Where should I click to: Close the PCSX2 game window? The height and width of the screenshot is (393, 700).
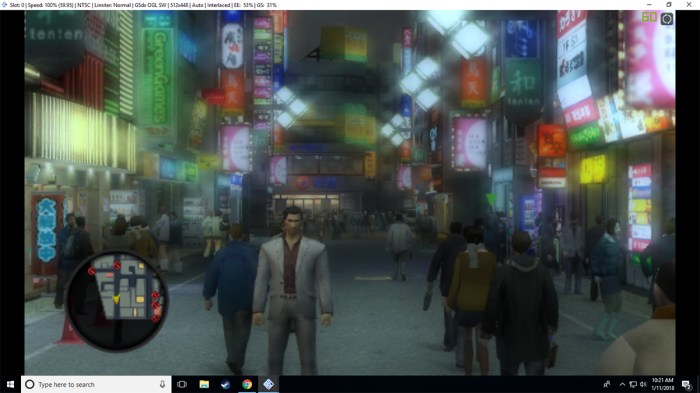pos(689,4)
